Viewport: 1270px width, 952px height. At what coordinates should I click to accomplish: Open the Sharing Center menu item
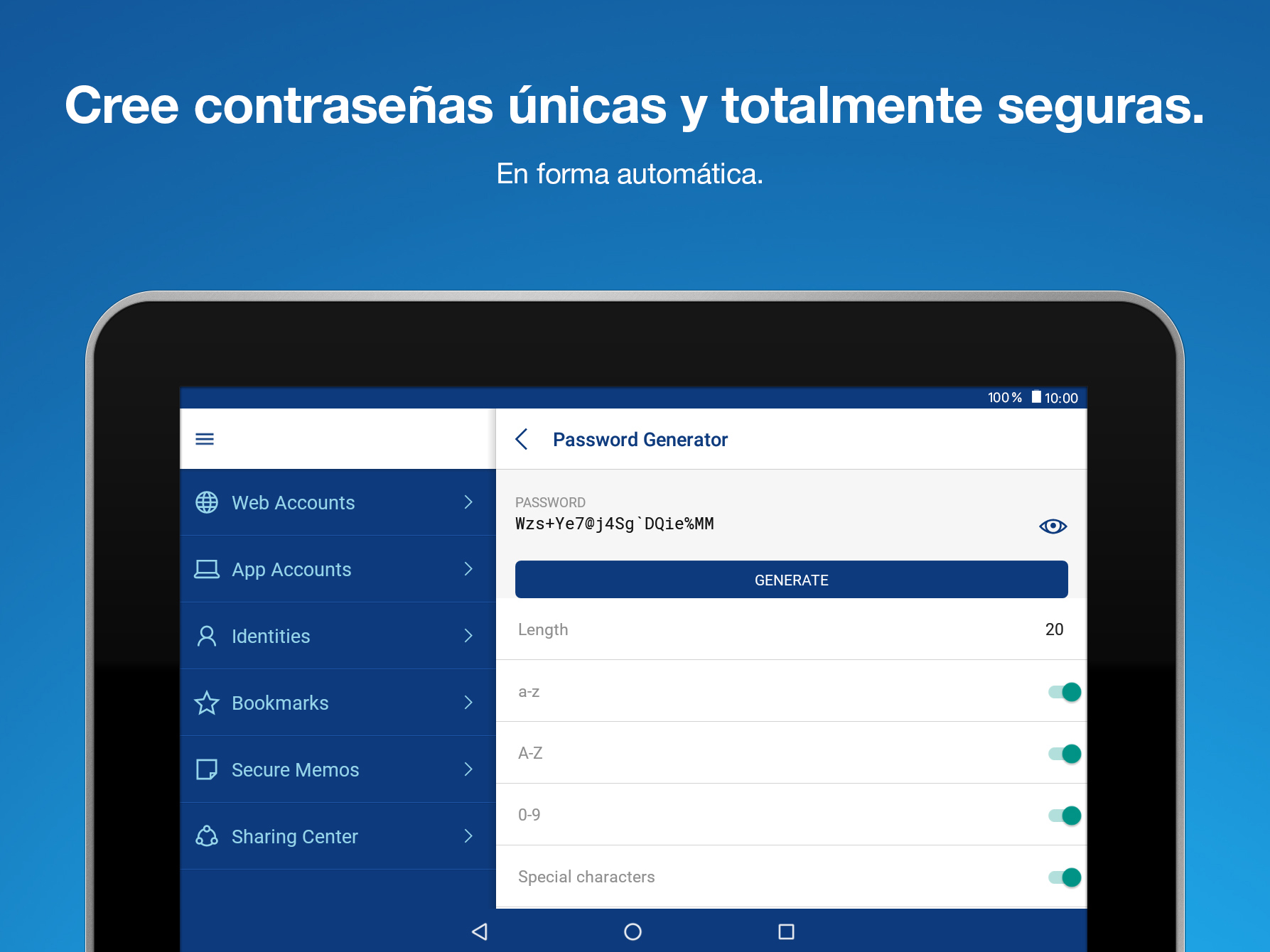(338, 836)
